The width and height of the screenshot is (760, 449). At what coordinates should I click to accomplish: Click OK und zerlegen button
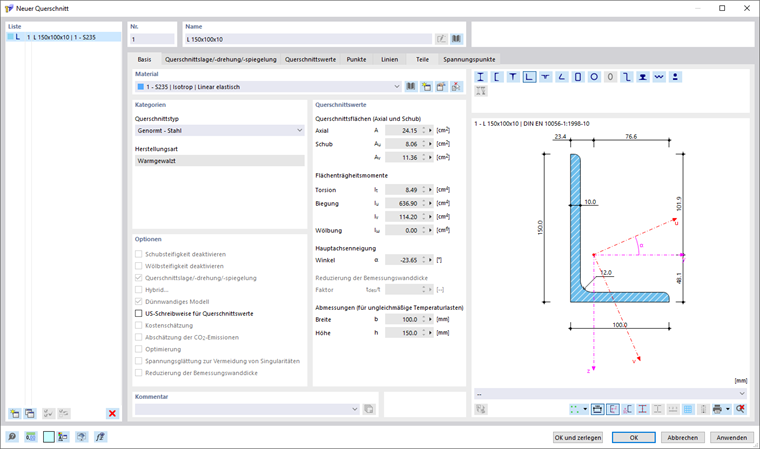[578, 437]
